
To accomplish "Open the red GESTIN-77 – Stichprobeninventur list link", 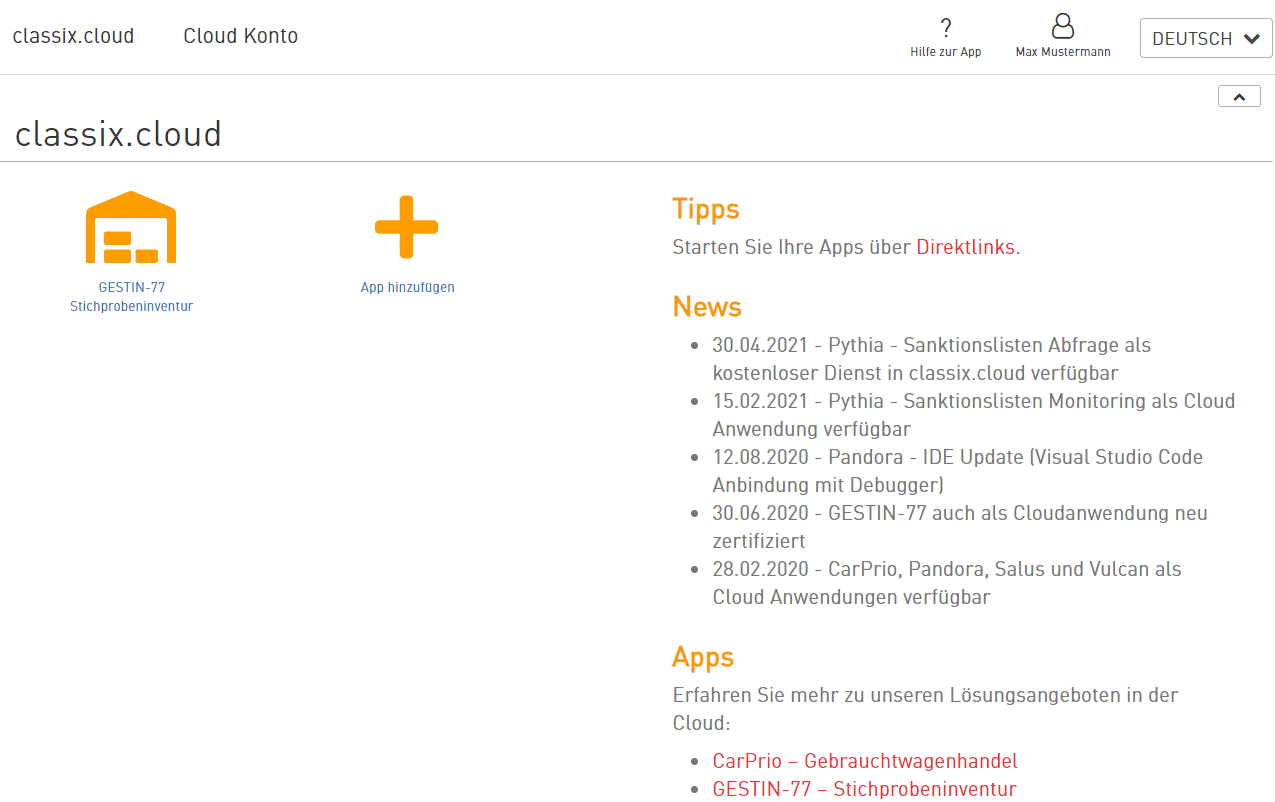I will tap(864, 789).
